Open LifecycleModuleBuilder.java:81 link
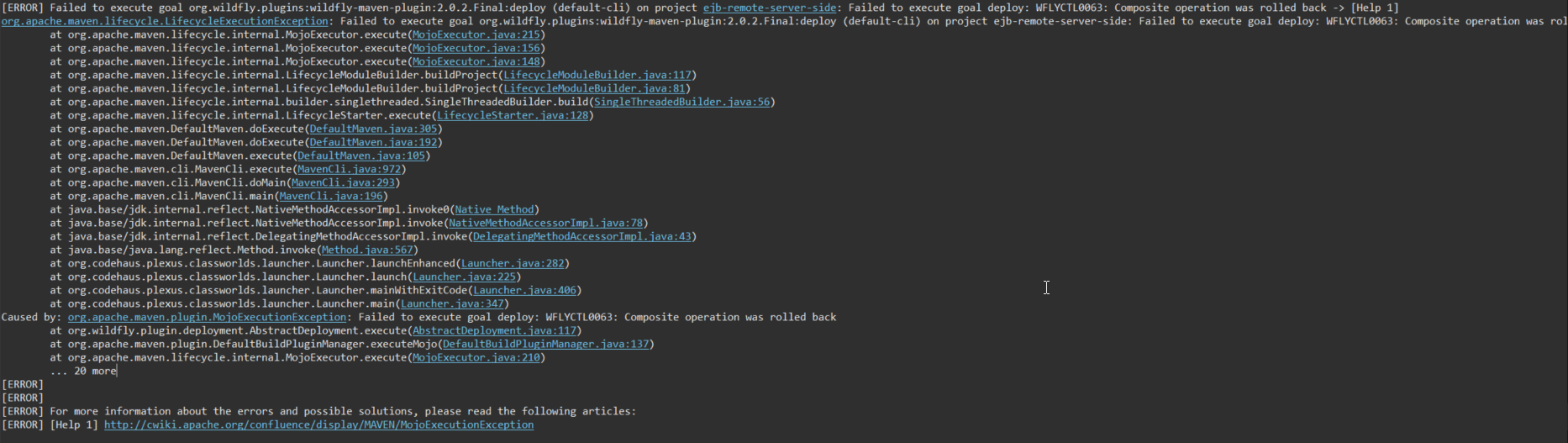Screen dimensions: 1568x443 [x=594, y=88]
